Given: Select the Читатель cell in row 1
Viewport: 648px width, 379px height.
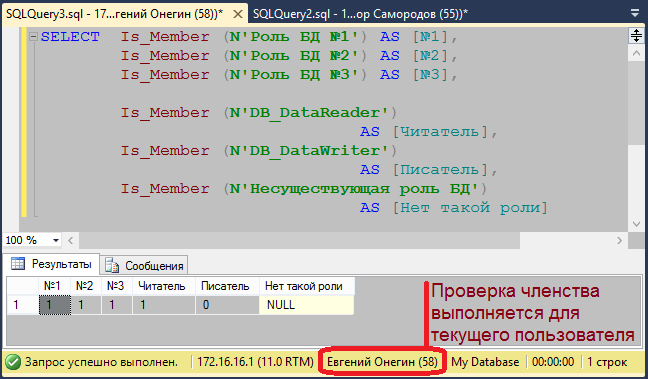Looking at the screenshot, I should (x=164, y=305).
